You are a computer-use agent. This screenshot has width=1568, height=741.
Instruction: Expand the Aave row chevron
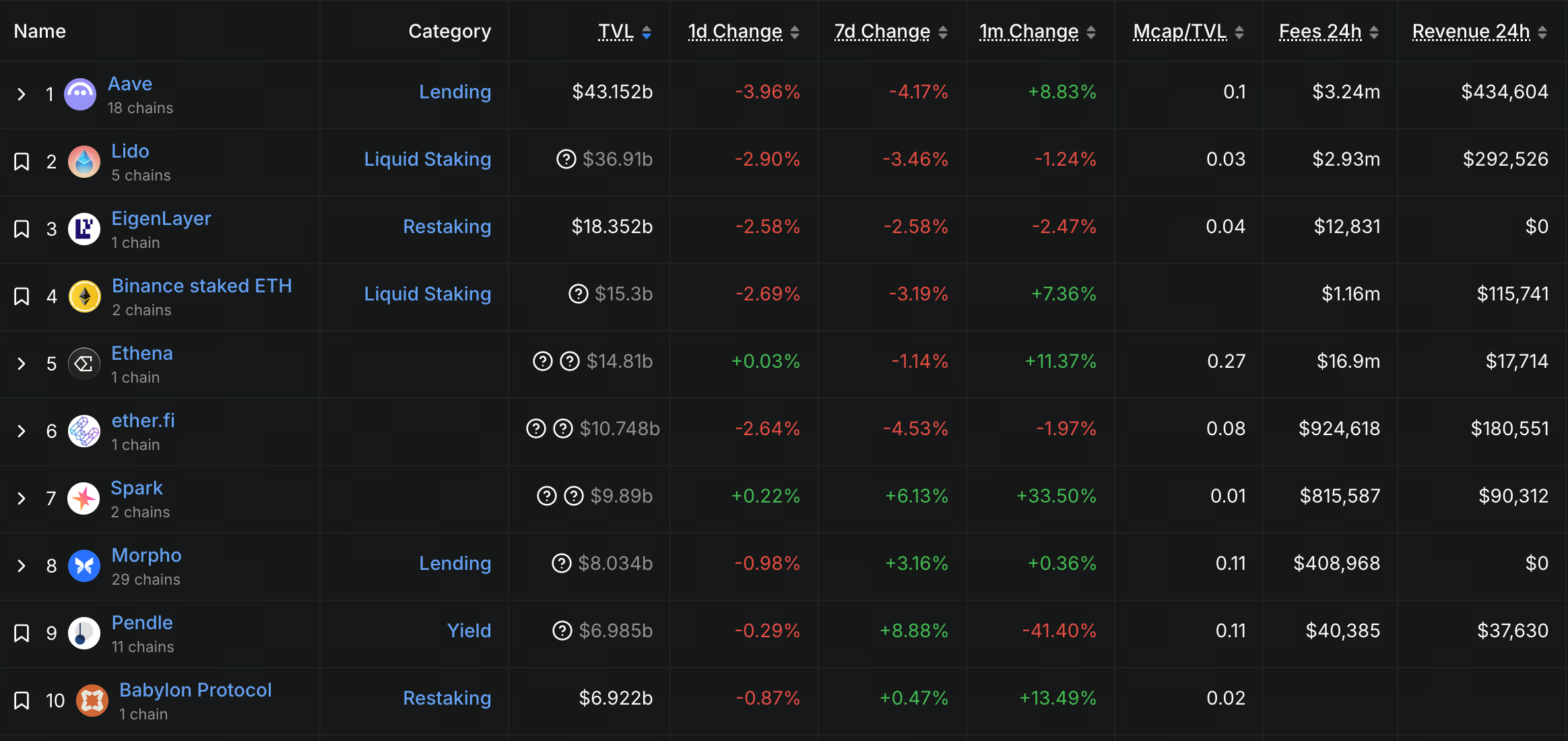pyautogui.click(x=22, y=94)
